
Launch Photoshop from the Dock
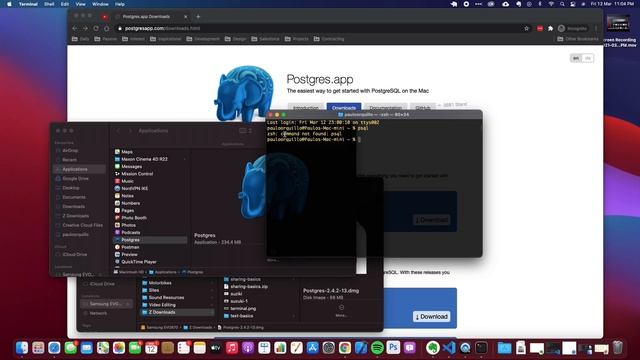pyautogui.click(x=393, y=348)
